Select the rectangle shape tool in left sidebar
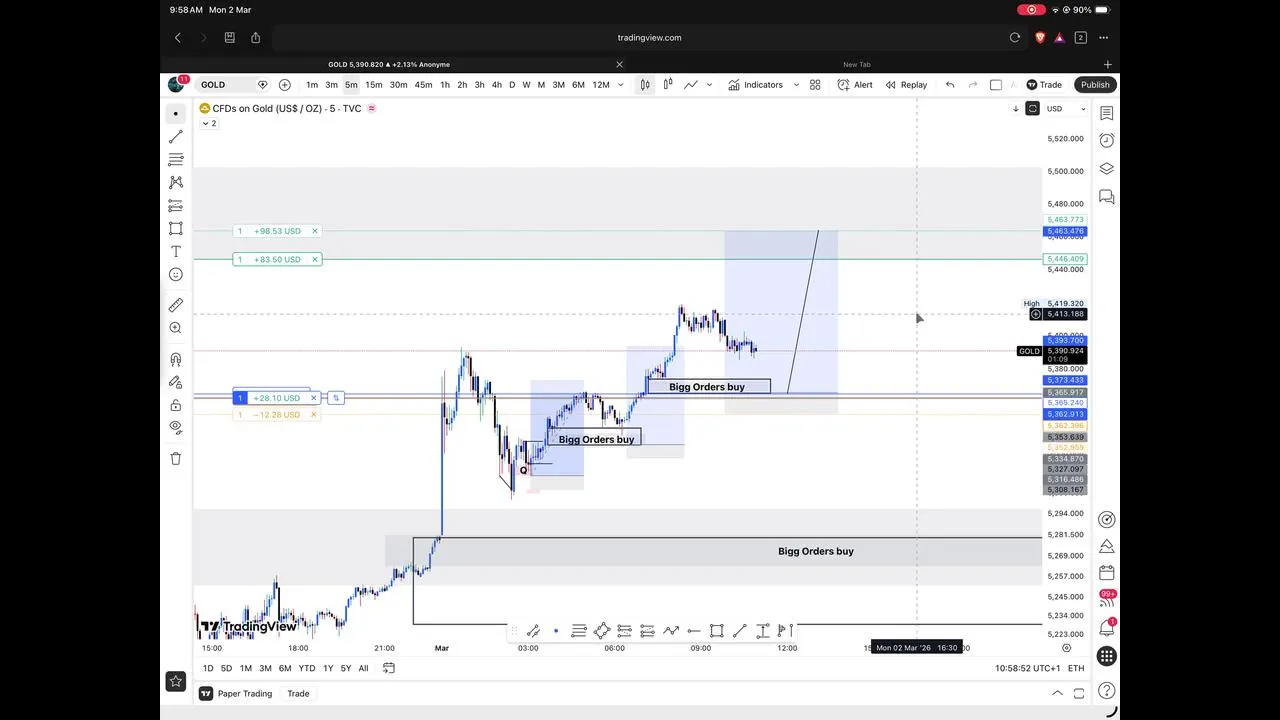Screen dimensions: 1280x720 pyautogui.click(x=176, y=228)
